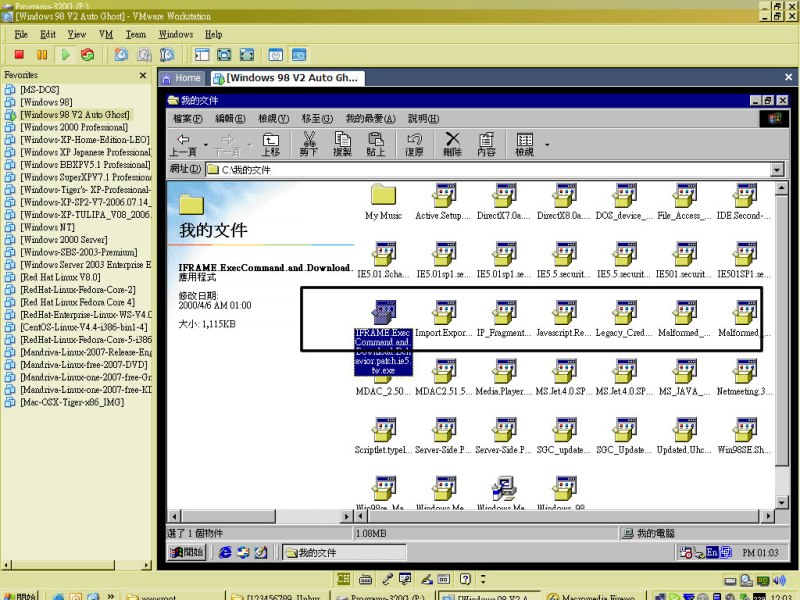Click the VMware red Power Off button
This screenshot has height=600, width=800.
point(19,54)
